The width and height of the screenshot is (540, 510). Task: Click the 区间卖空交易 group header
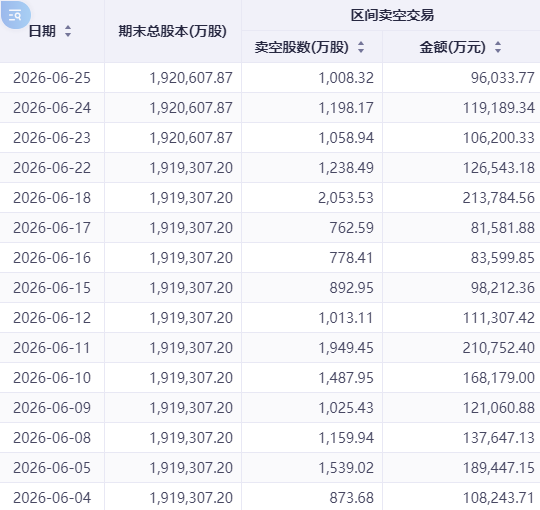[x=392, y=15]
